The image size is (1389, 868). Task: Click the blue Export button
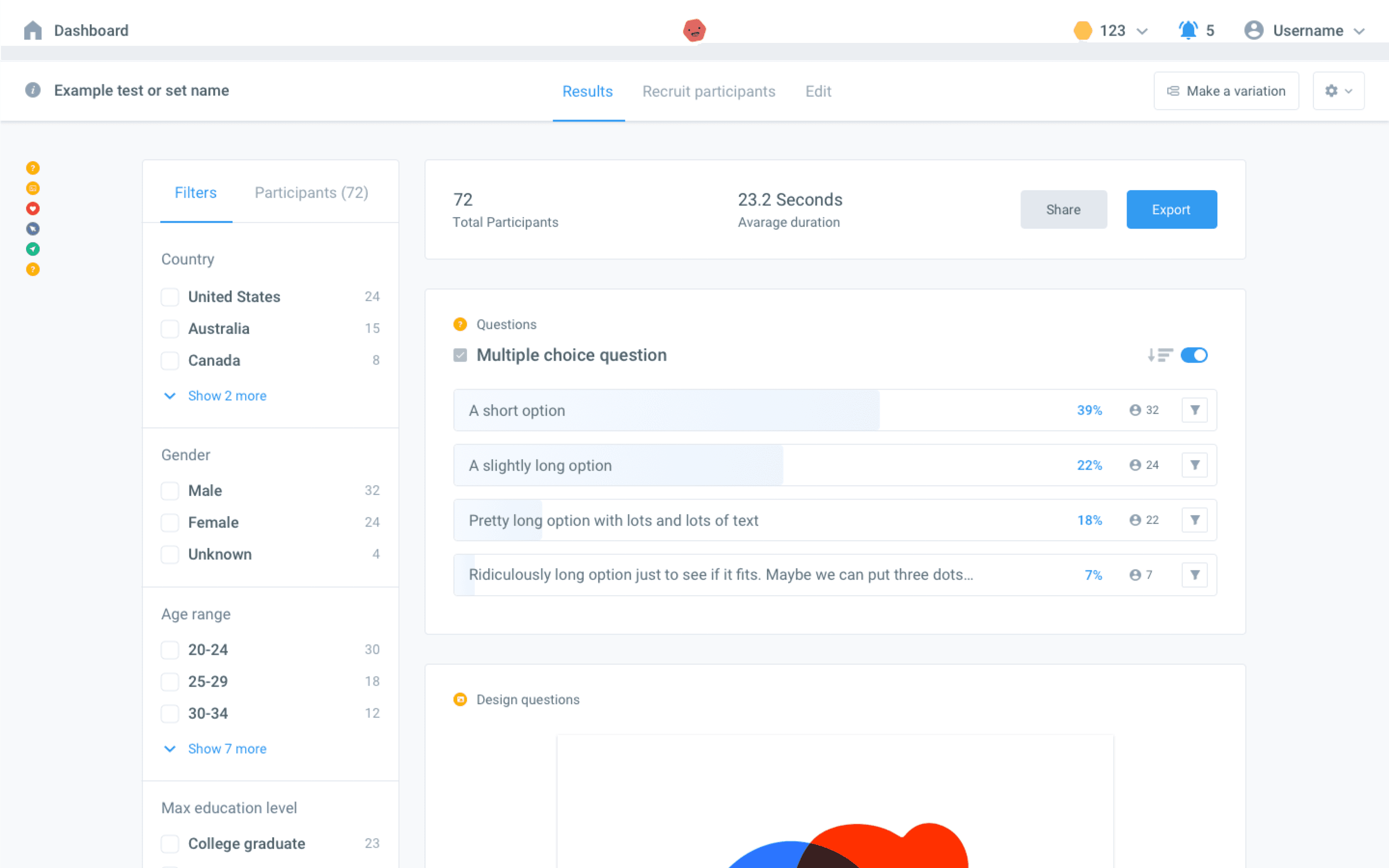point(1171,210)
